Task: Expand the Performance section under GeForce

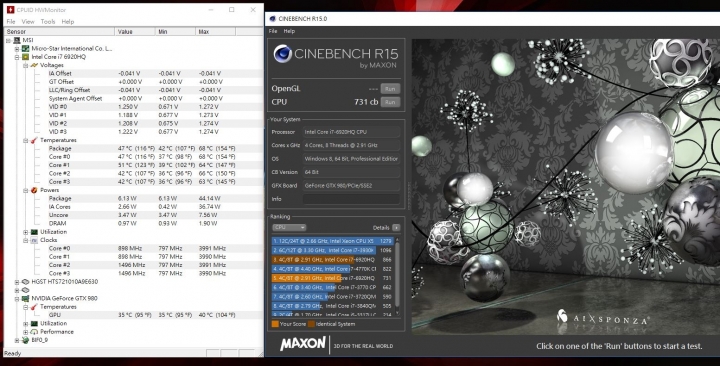Action: 26,332
